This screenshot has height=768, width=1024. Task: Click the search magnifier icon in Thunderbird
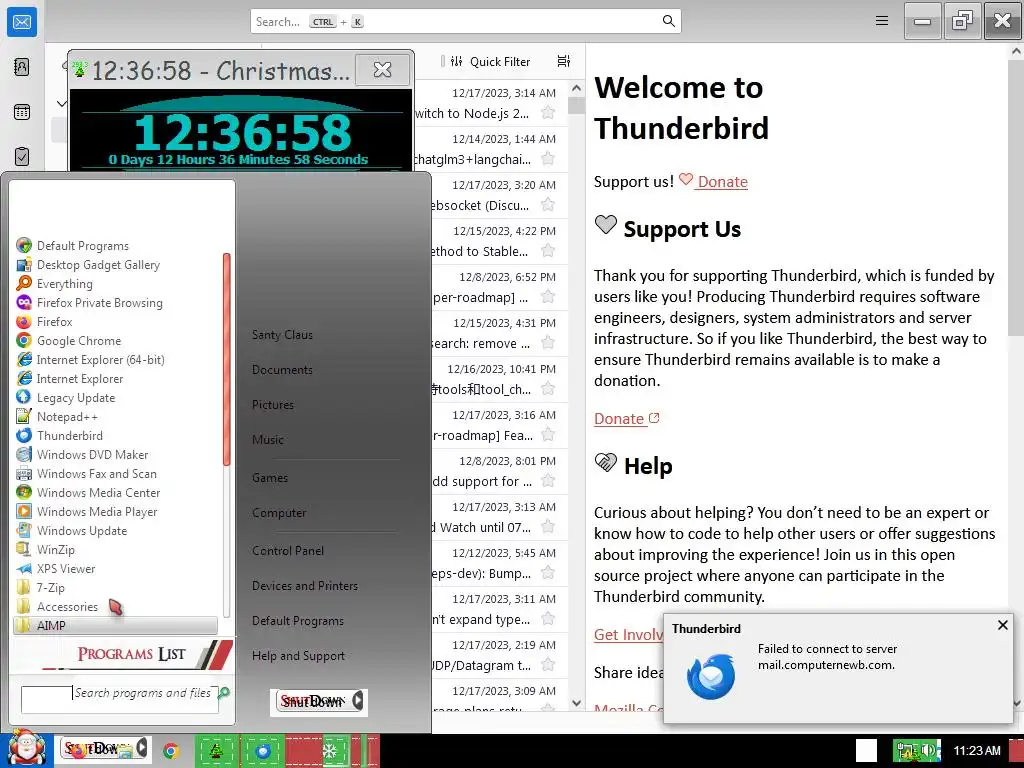click(668, 21)
